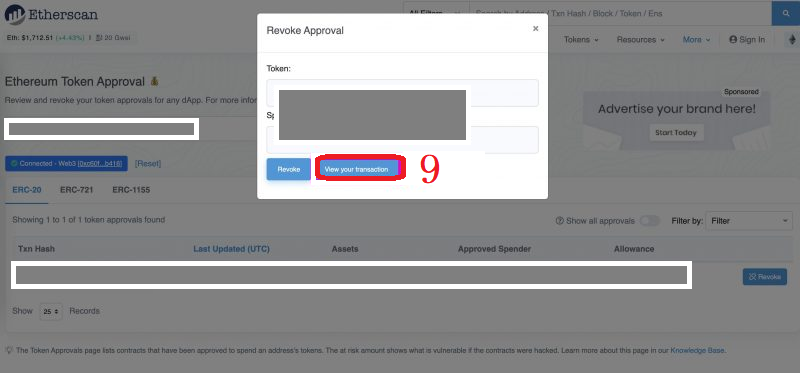Click the Reset link
Viewport: 800px width, 373px height.
point(147,164)
